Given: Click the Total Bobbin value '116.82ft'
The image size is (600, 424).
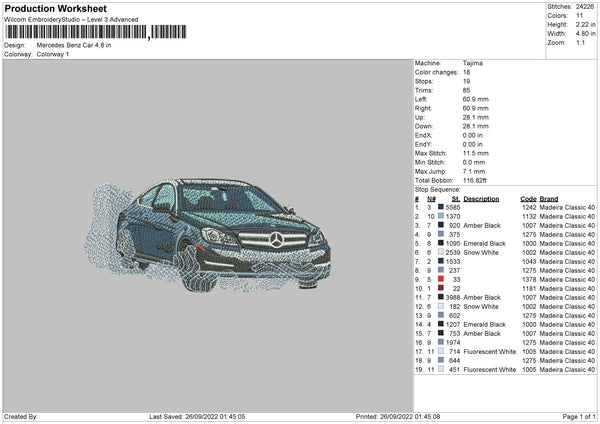Looking at the screenshot, I should pyautogui.click(x=474, y=180).
